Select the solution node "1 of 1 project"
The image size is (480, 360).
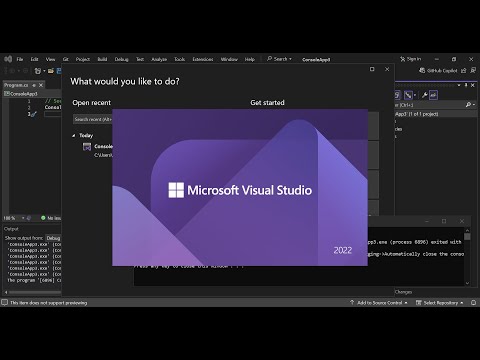click(436, 114)
